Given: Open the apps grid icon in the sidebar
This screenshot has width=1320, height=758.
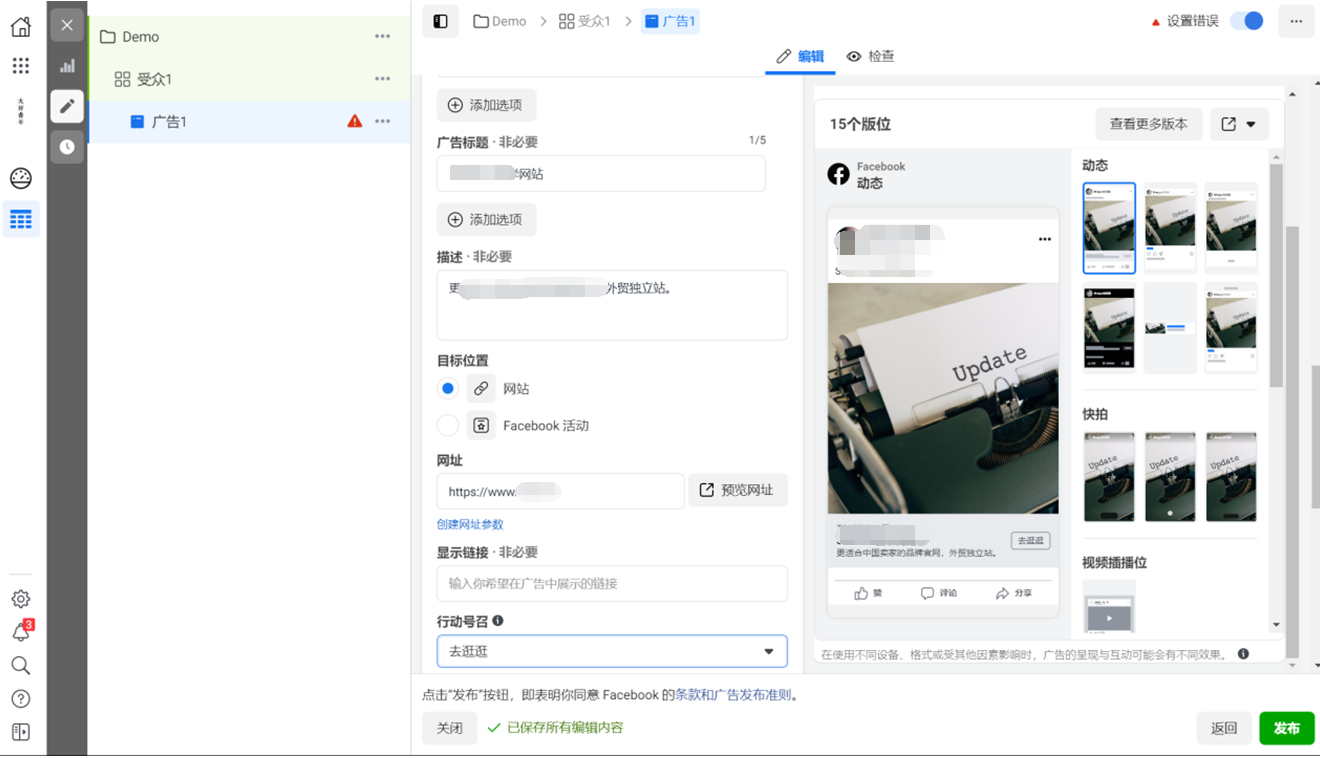Looking at the screenshot, I should pos(20,66).
